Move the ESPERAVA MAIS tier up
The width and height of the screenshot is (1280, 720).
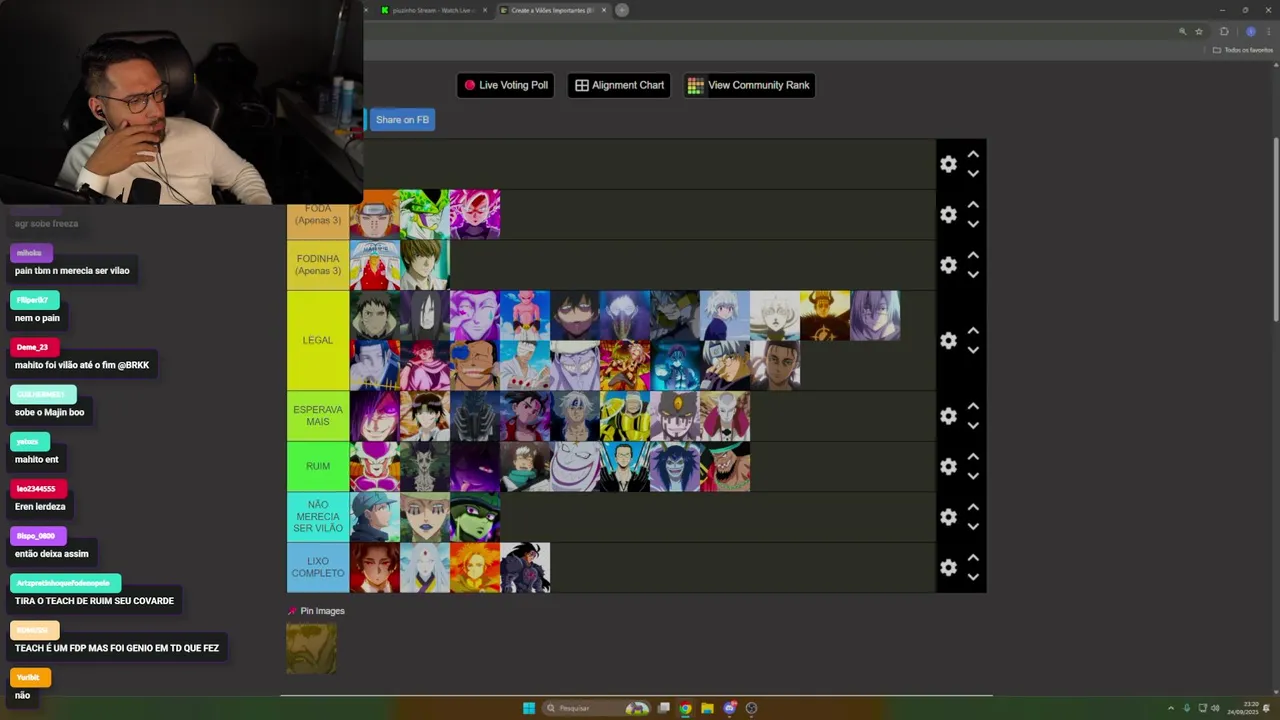[973, 407]
